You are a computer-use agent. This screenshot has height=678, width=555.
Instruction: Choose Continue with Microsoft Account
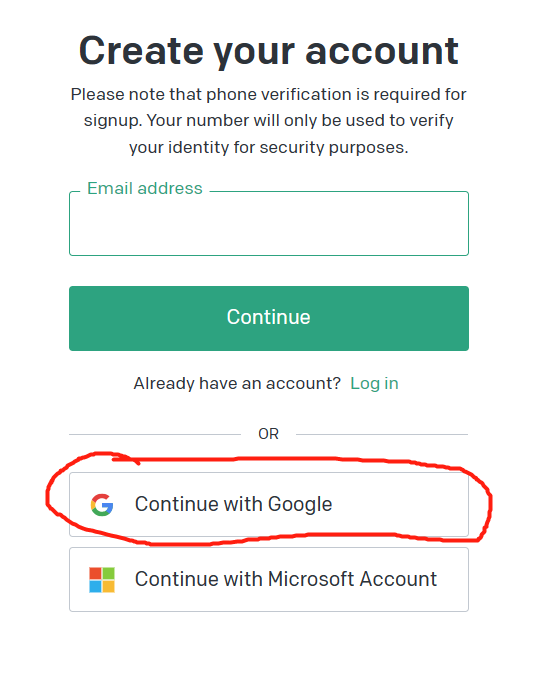(269, 579)
